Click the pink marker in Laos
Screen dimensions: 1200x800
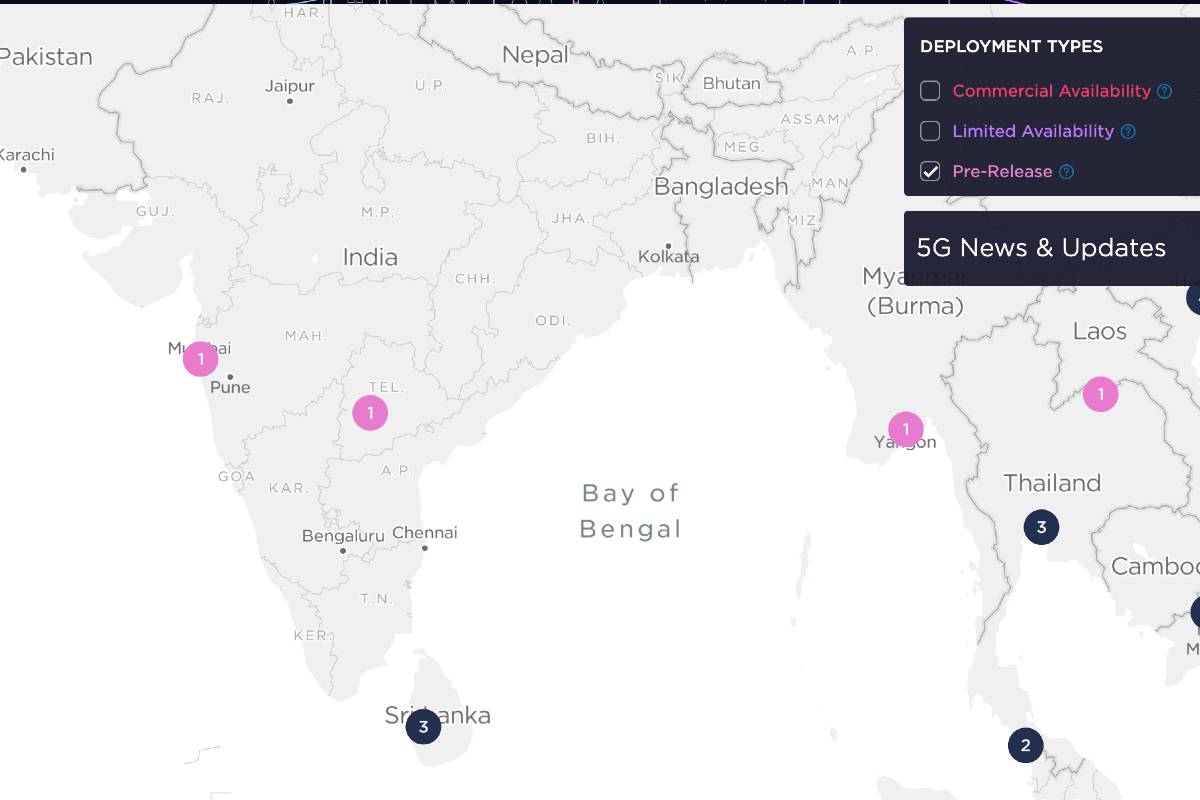[x=1101, y=394]
